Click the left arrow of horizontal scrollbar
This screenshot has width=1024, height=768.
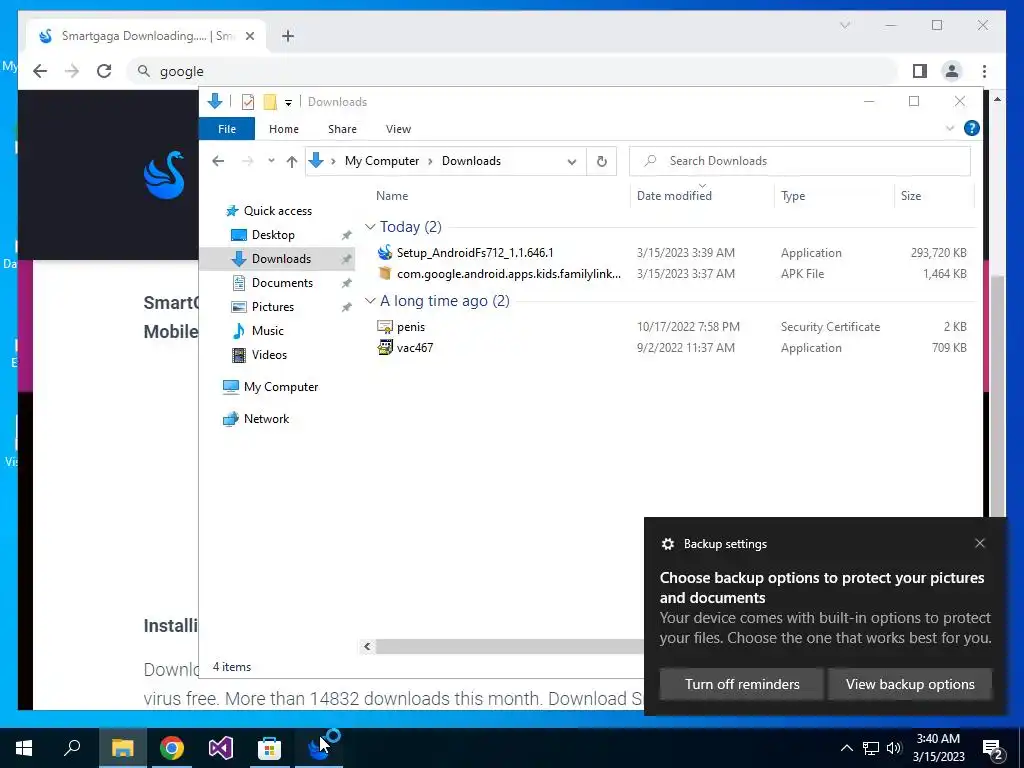[367, 646]
